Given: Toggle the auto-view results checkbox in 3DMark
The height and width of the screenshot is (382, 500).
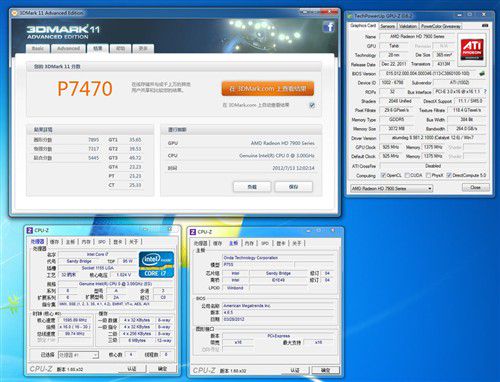Looking at the screenshot, I should tap(312, 105).
